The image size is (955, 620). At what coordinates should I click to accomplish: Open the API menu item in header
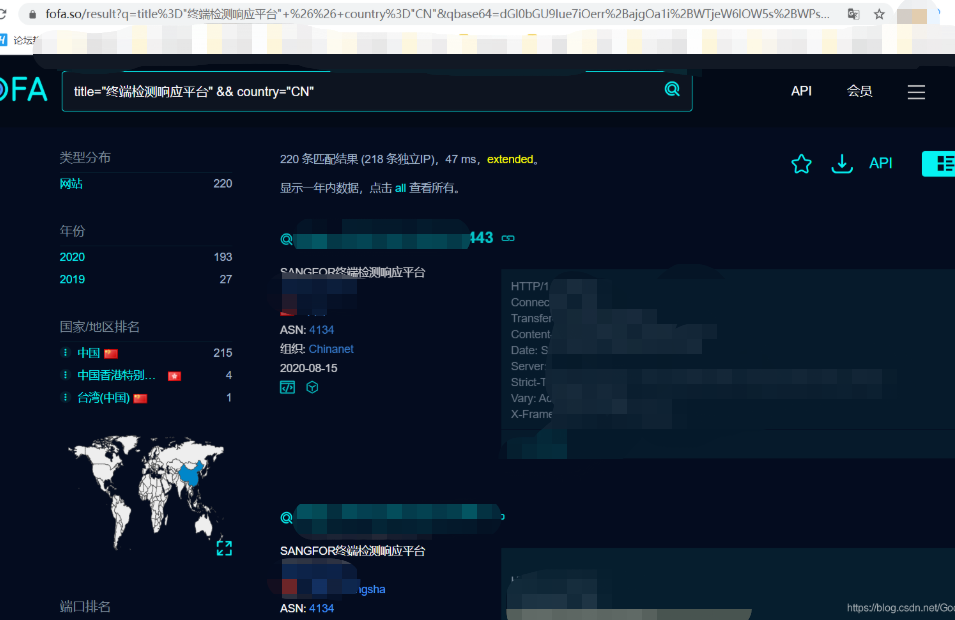(801, 91)
